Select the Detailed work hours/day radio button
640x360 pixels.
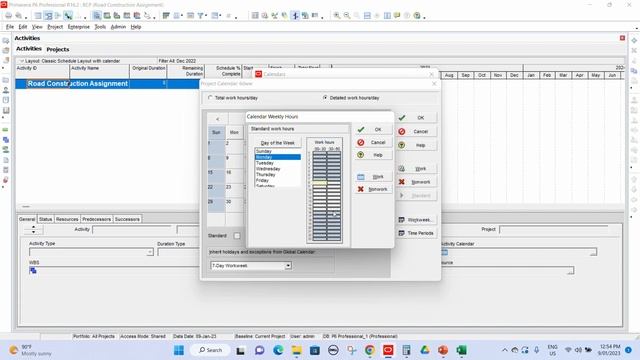pos(325,98)
